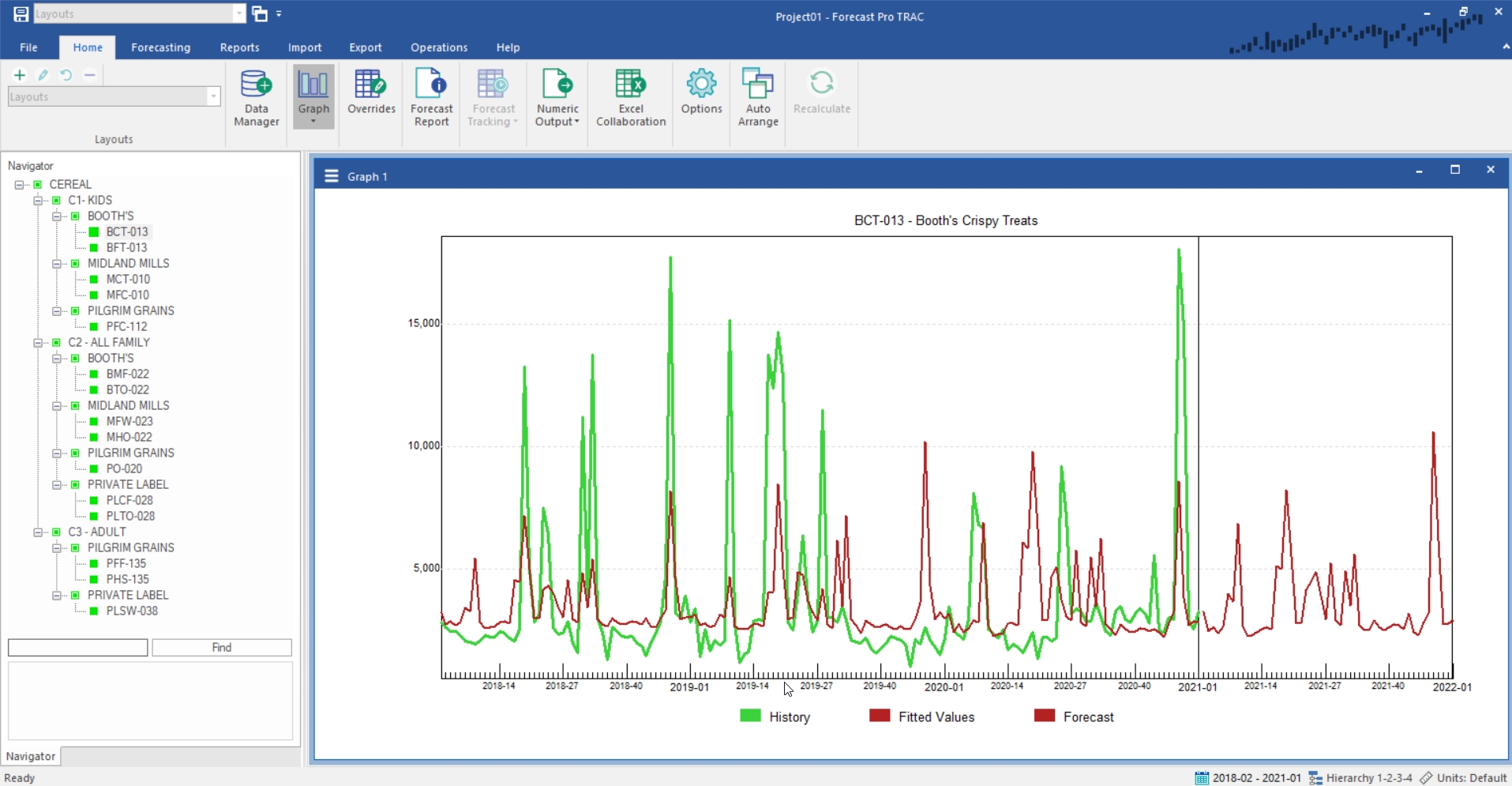Open the Operations tab
The height and width of the screenshot is (786, 1512).
coord(439,47)
